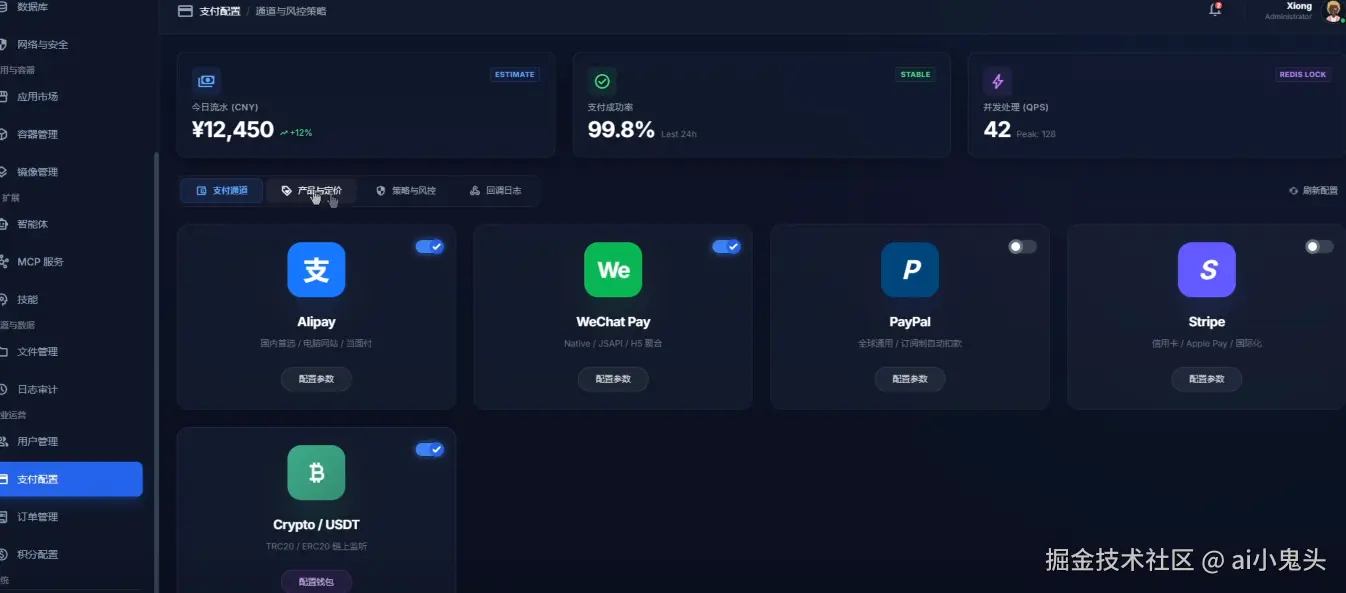Click the Peak: 128 label
The height and width of the screenshot is (593, 1346).
click(1036, 134)
